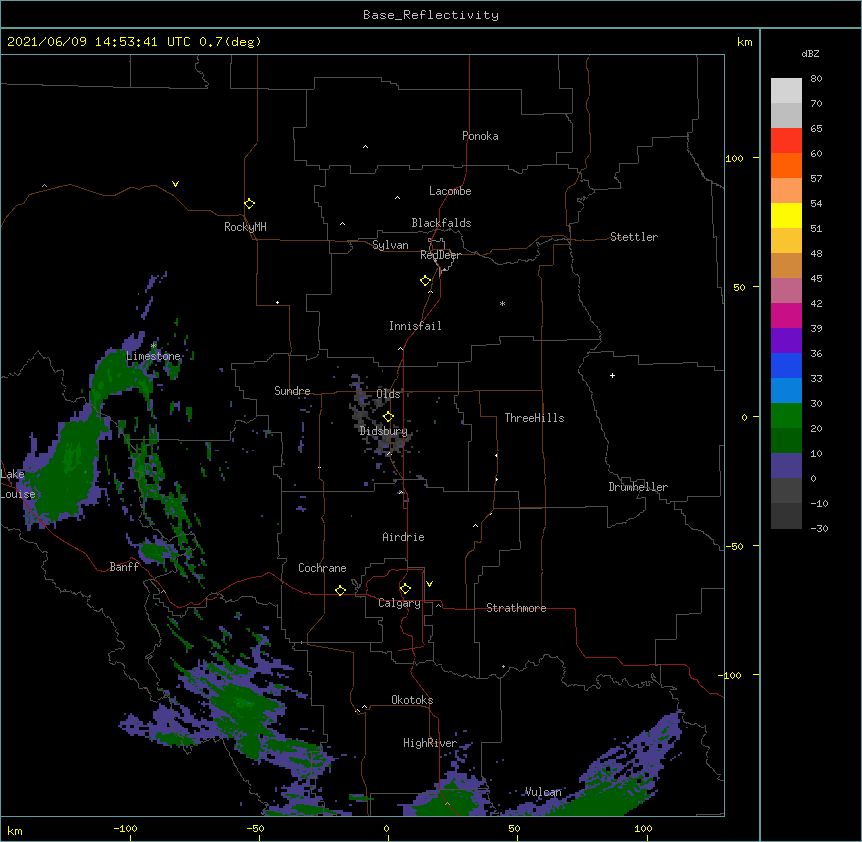
Task: Pick the blue 33-36 dBZ legend swatch
Action: [x=786, y=365]
